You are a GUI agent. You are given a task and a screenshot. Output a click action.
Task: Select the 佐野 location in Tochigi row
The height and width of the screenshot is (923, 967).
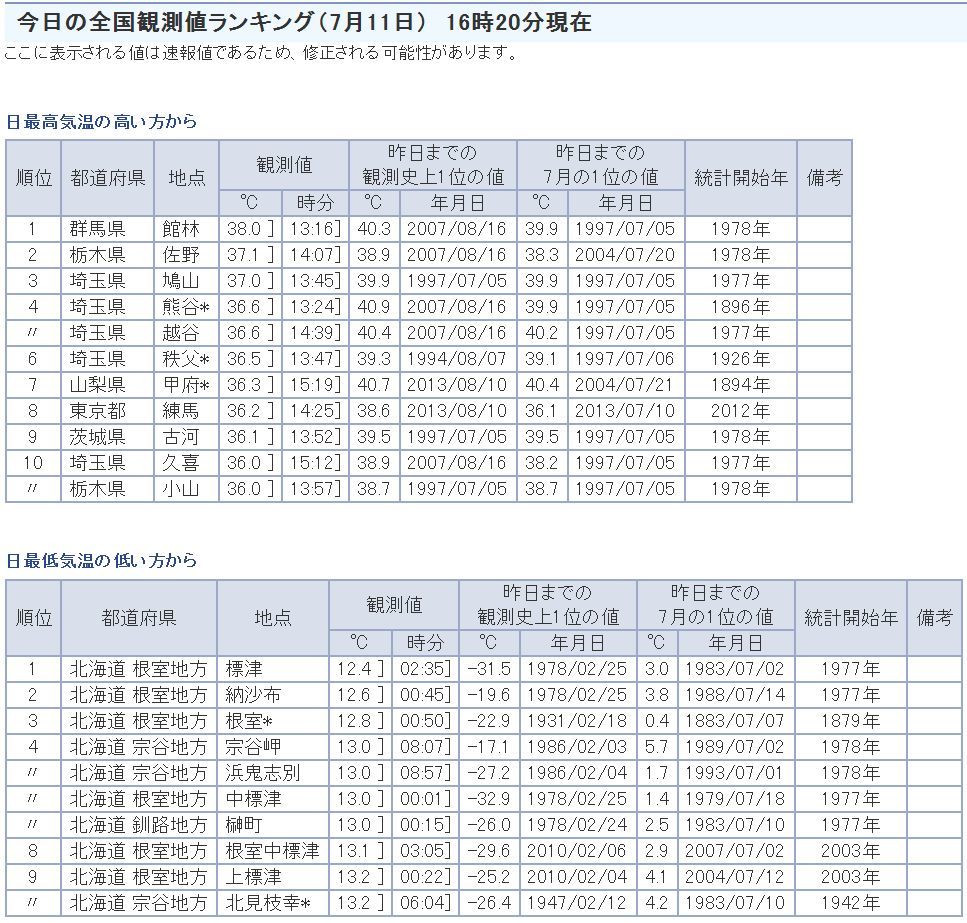click(x=181, y=255)
